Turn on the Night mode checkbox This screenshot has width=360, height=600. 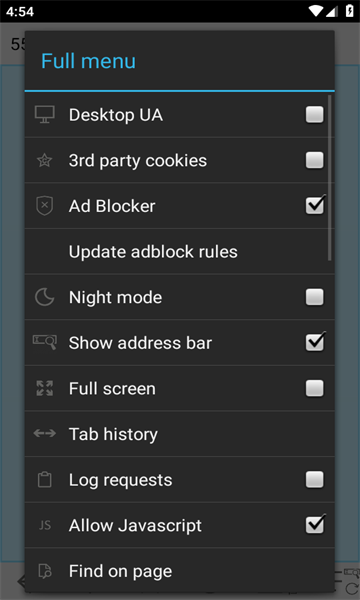click(x=314, y=297)
